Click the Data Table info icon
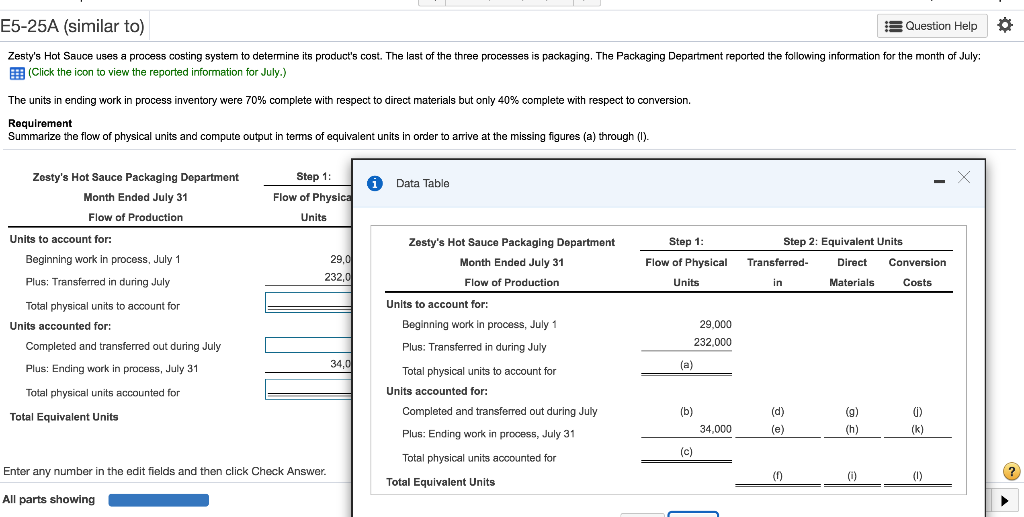This screenshot has width=1024, height=517. [x=374, y=183]
